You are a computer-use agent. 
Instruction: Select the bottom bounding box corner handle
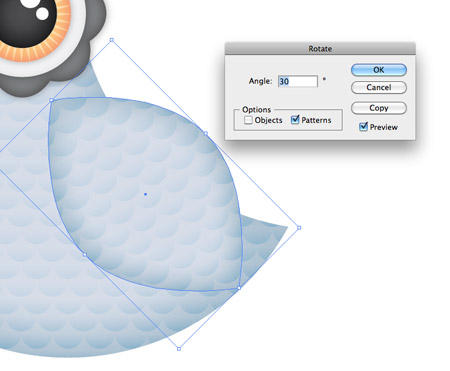click(179, 349)
